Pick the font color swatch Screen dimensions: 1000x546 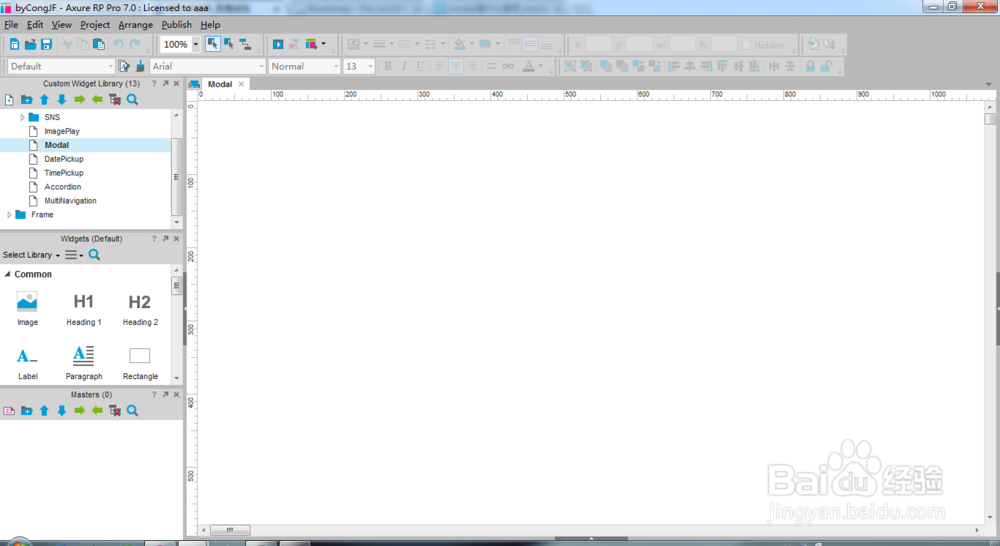528,66
